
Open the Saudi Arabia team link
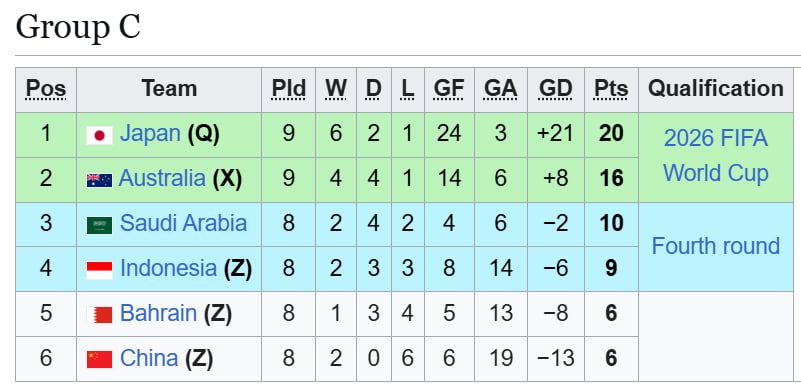183,224
